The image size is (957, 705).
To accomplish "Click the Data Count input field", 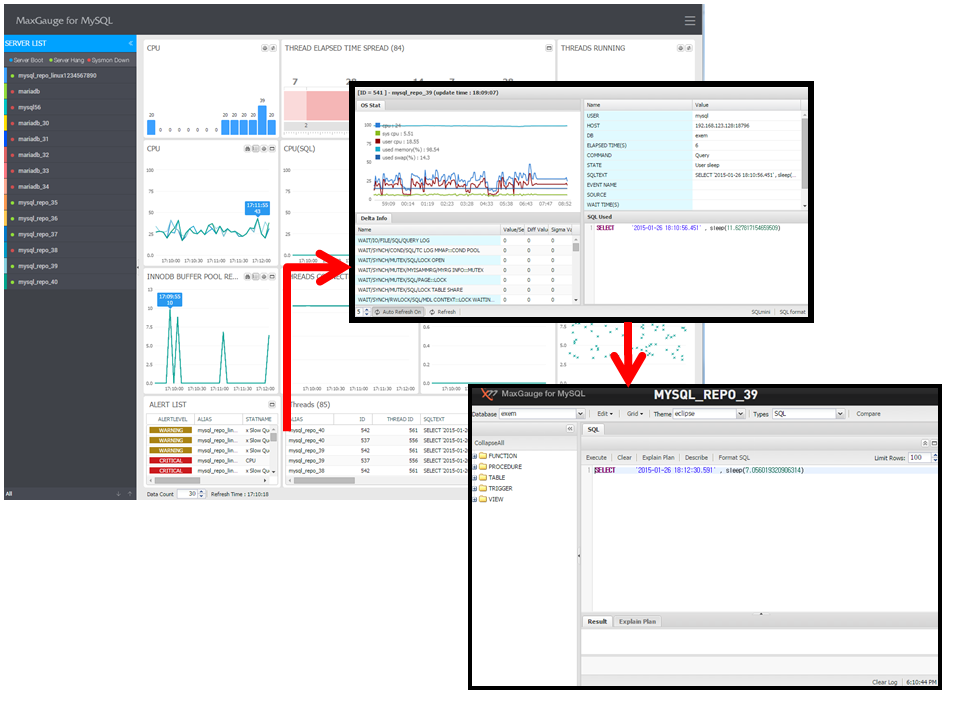I will (x=187, y=494).
